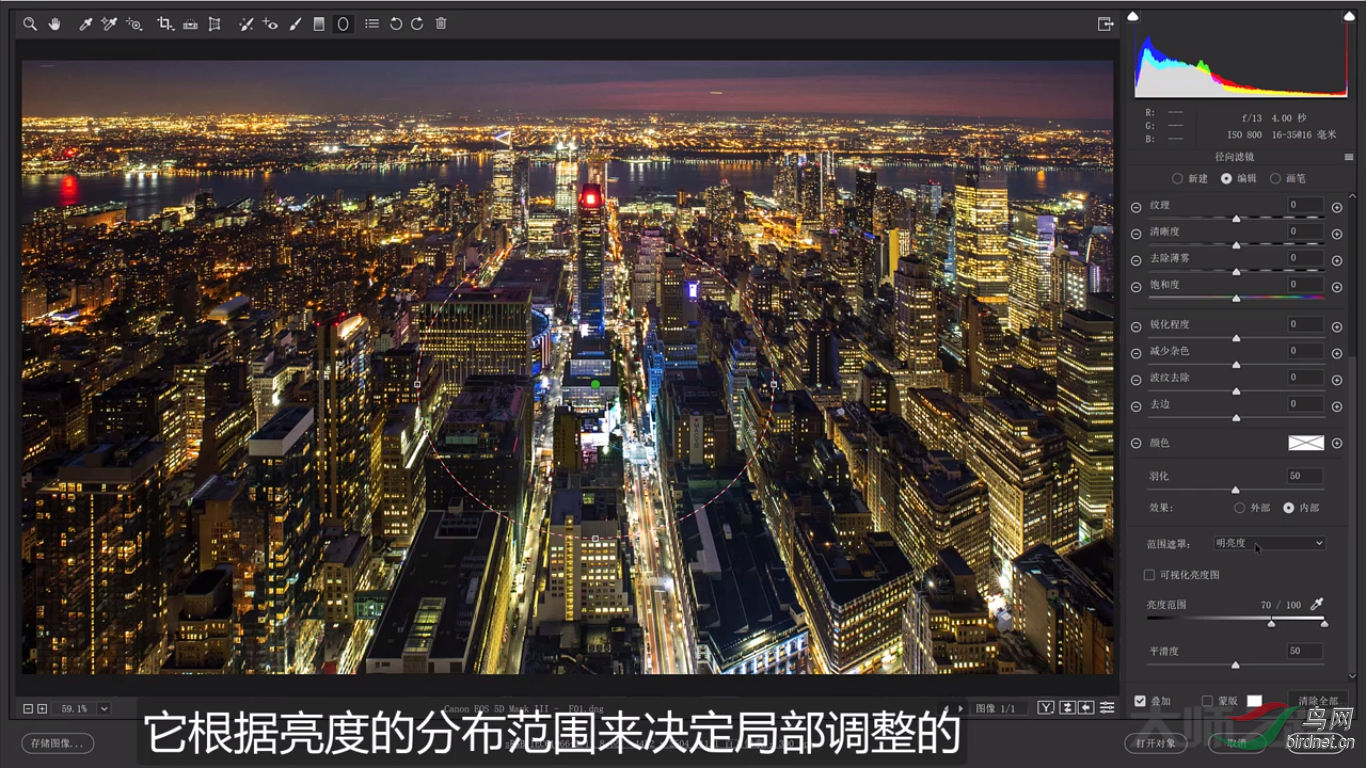Click the 清除全部 button
Viewport: 1366px width, 768px height.
coord(1317,701)
